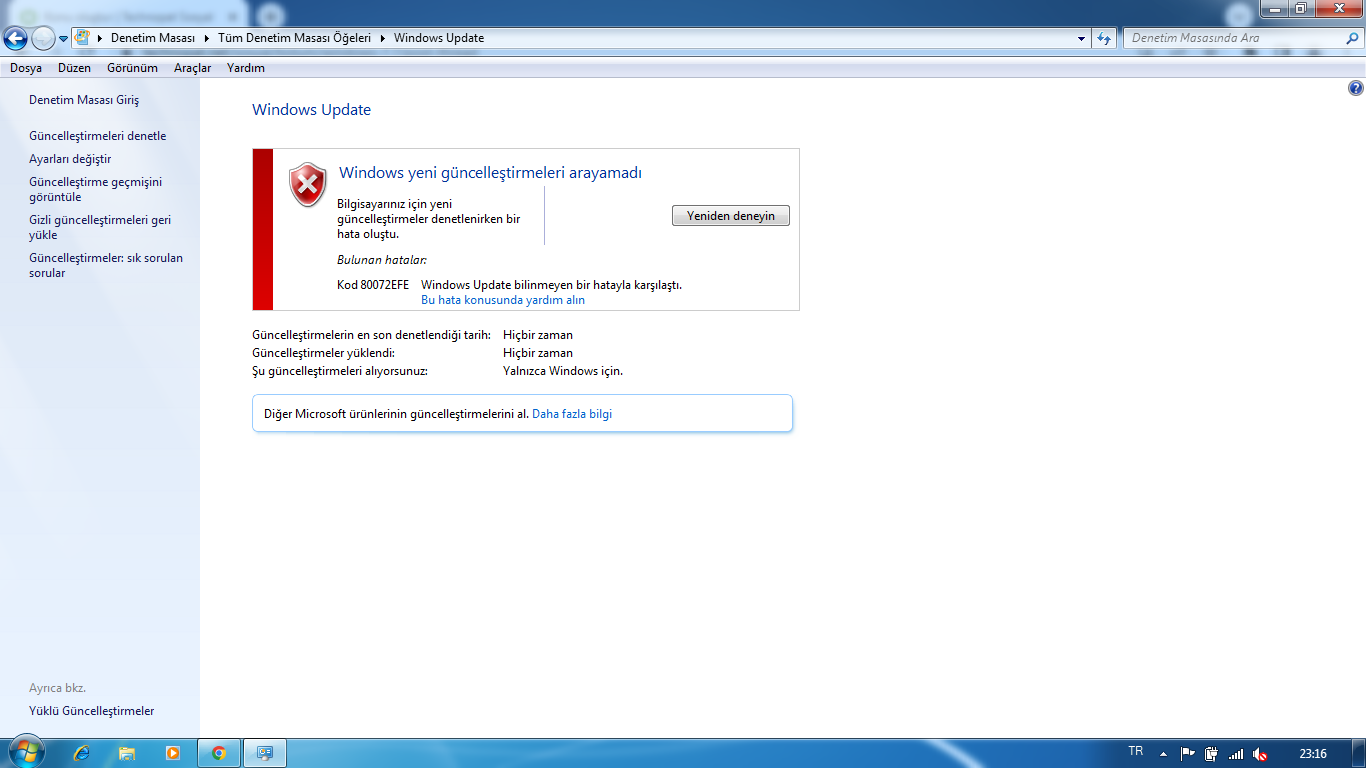
Task: Show hidden tray icons arrow
Action: [x=1163, y=754]
